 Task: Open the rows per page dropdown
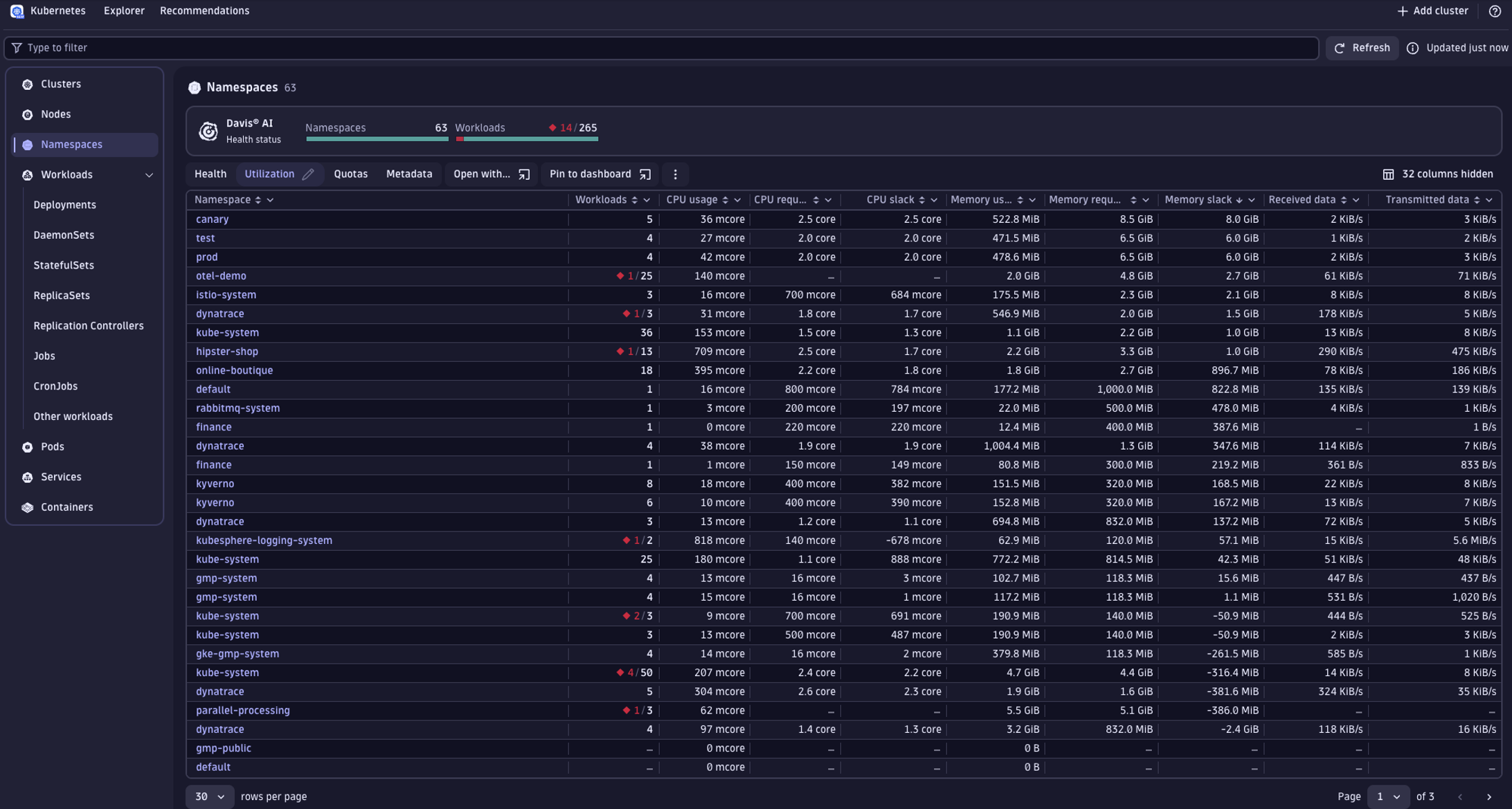coord(210,797)
